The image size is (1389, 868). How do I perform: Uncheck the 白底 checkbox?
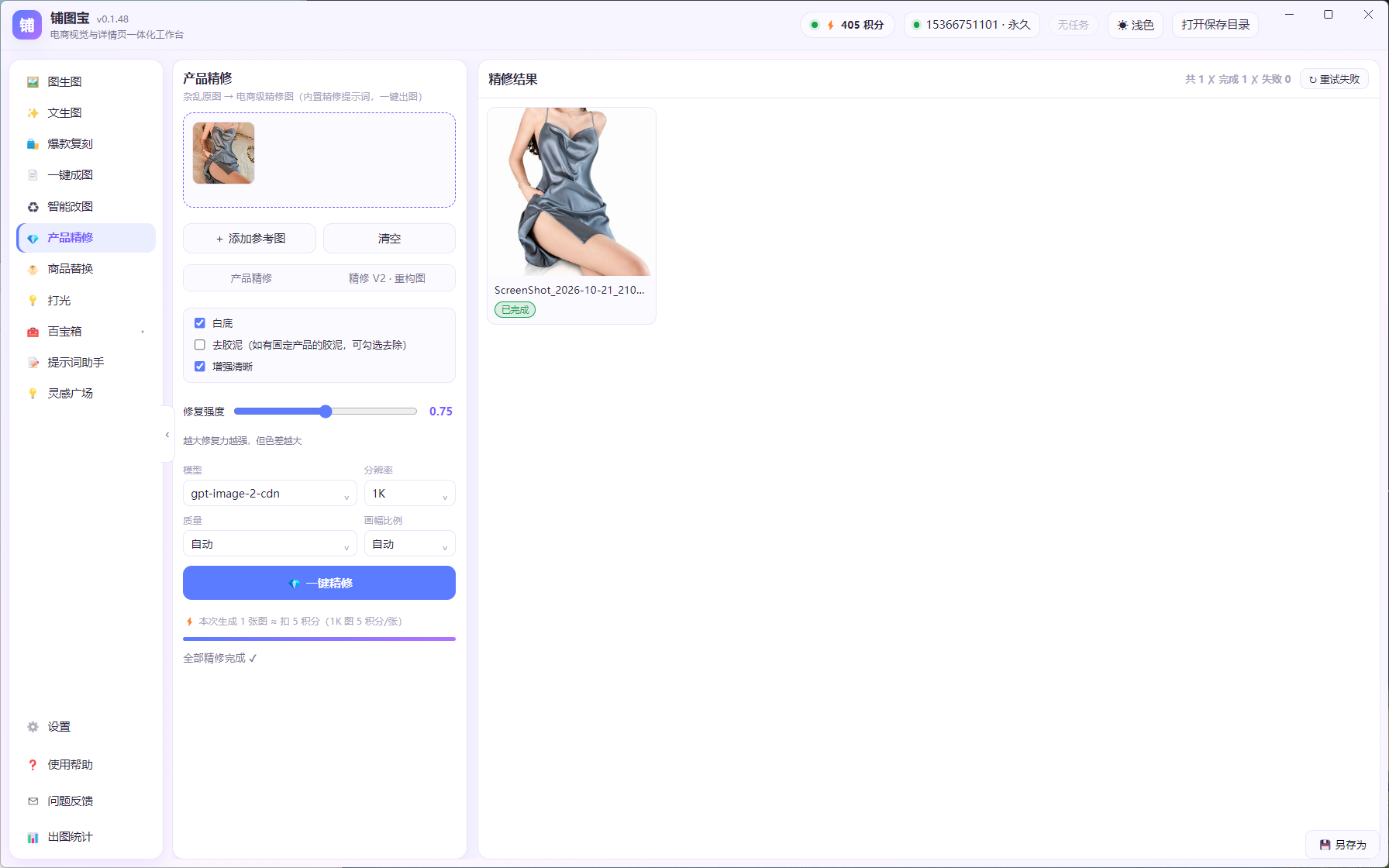(200, 323)
